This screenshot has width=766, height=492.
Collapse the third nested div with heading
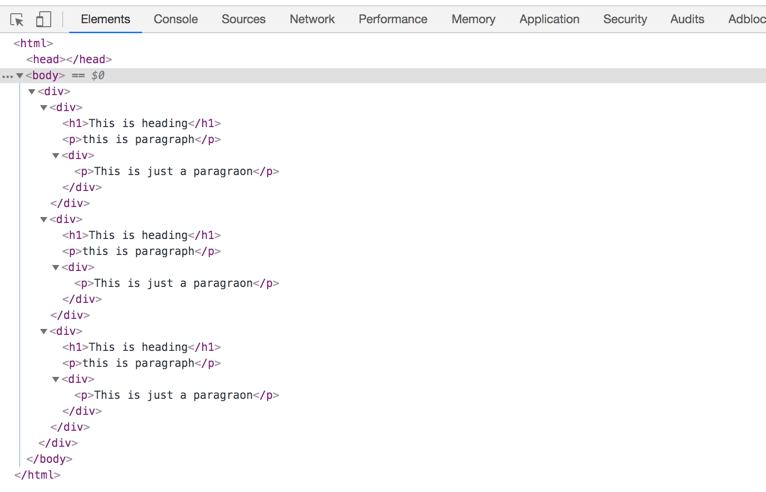click(x=43, y=331)
